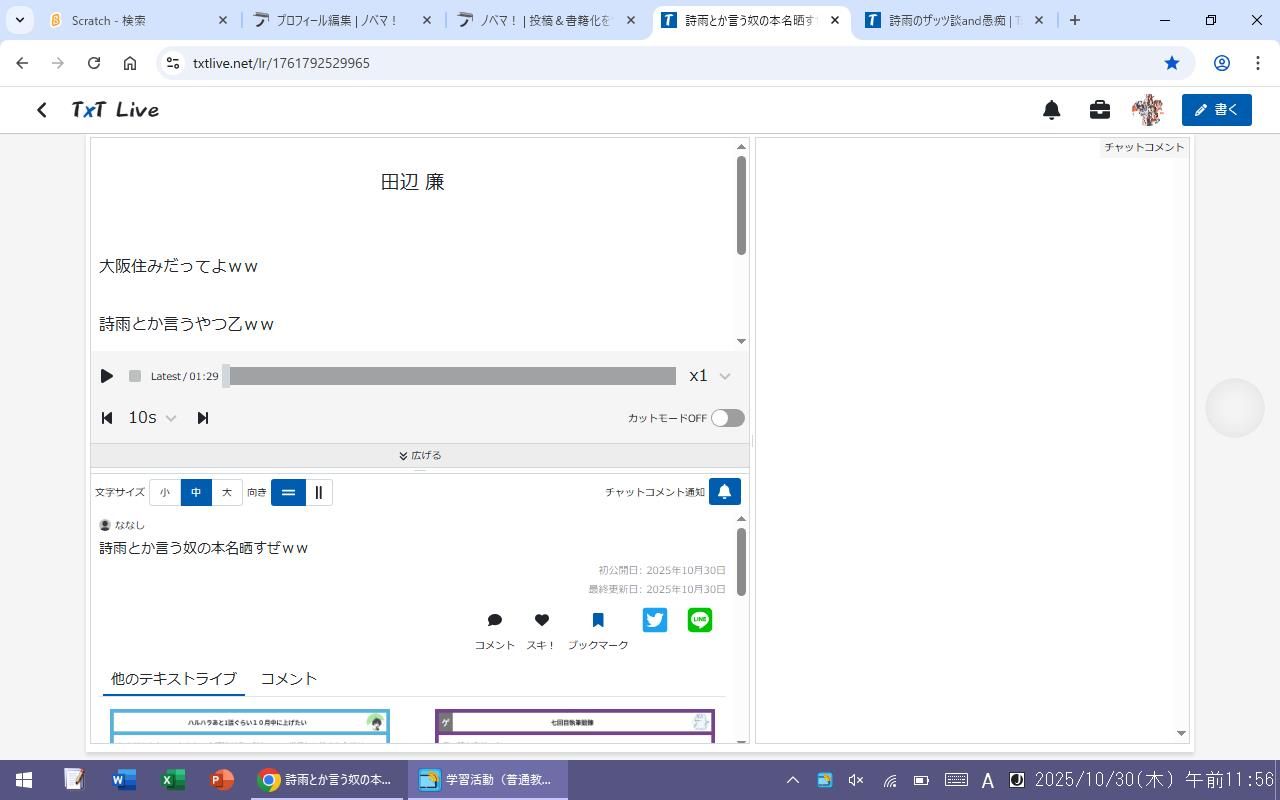Open the x1 playback speed dropdown
Screen dimensions: 1280x800
710,376
